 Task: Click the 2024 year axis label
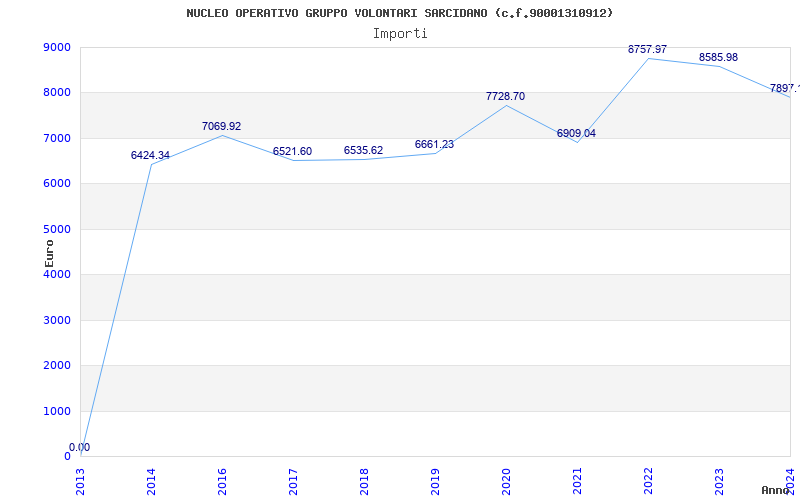[789, 480]
